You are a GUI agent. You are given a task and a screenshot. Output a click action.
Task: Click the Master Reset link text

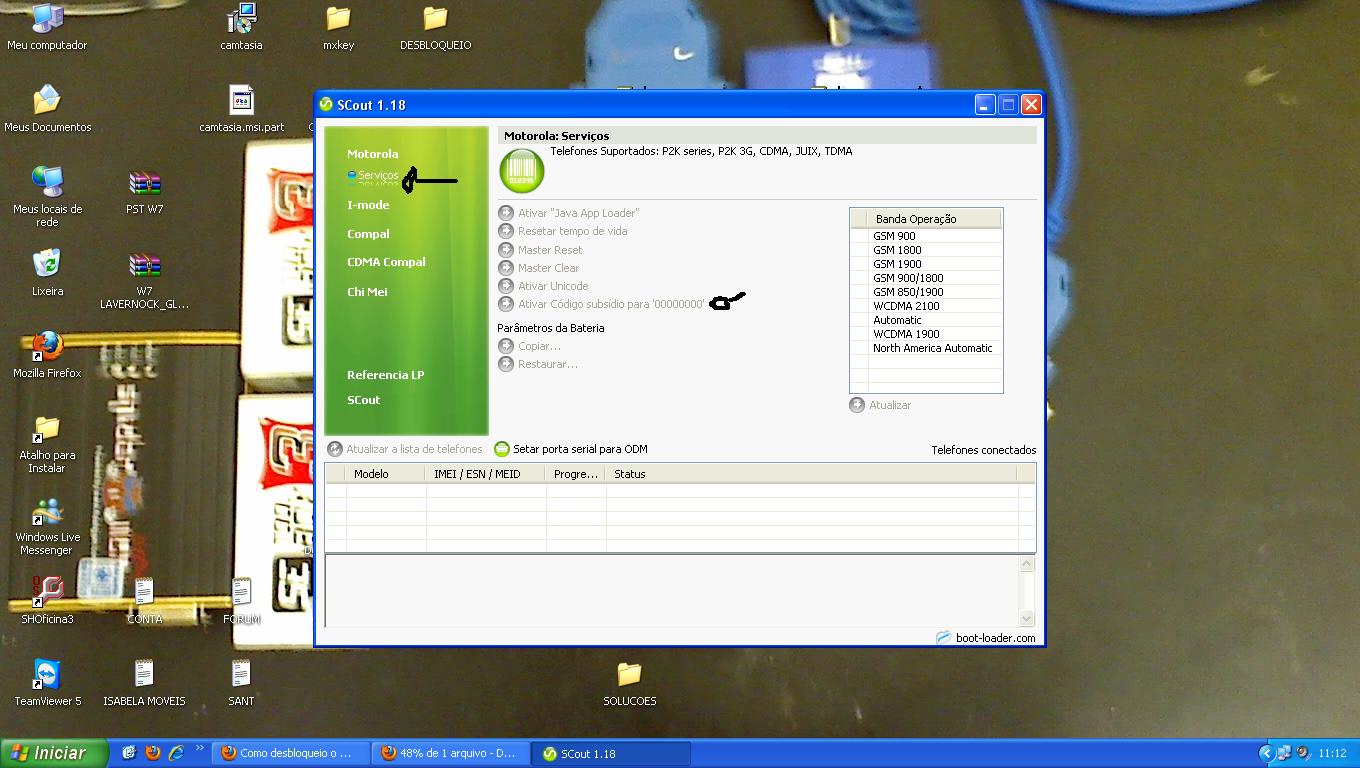click(x=550, y=250)
